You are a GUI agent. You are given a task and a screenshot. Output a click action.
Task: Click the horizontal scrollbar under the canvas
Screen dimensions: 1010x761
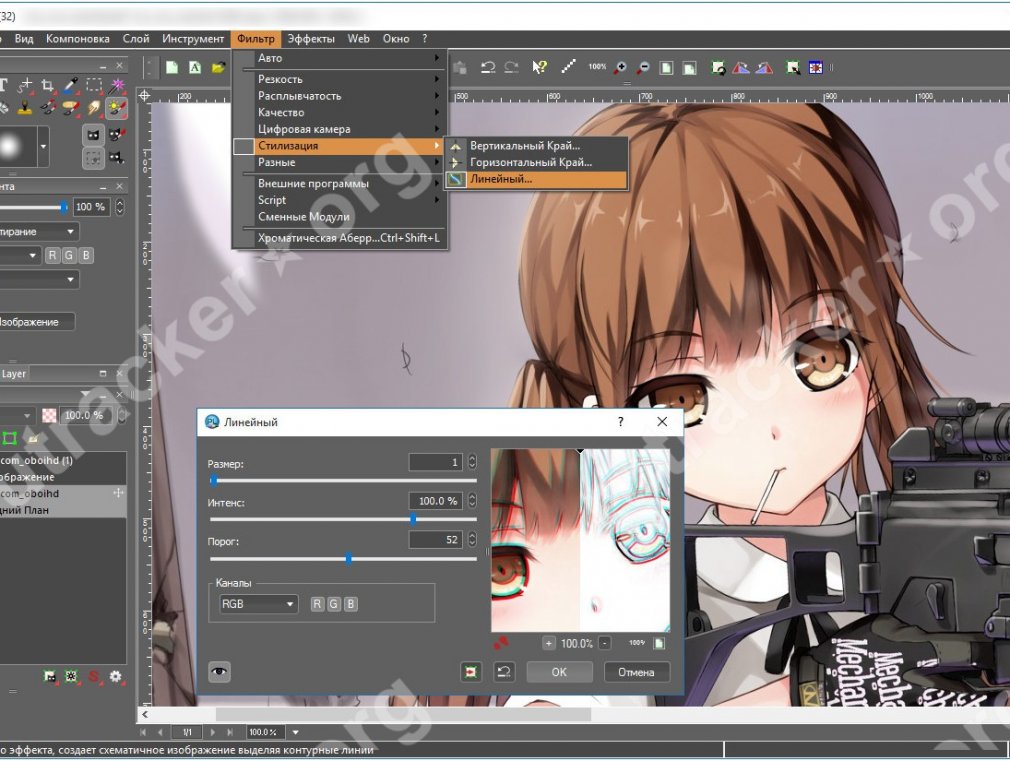pos(403,715)
